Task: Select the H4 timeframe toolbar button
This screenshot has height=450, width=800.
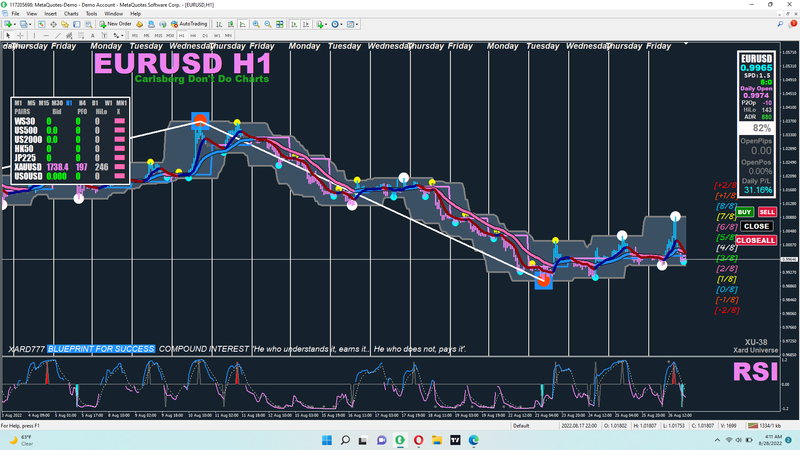Action: tap(193, 35)
